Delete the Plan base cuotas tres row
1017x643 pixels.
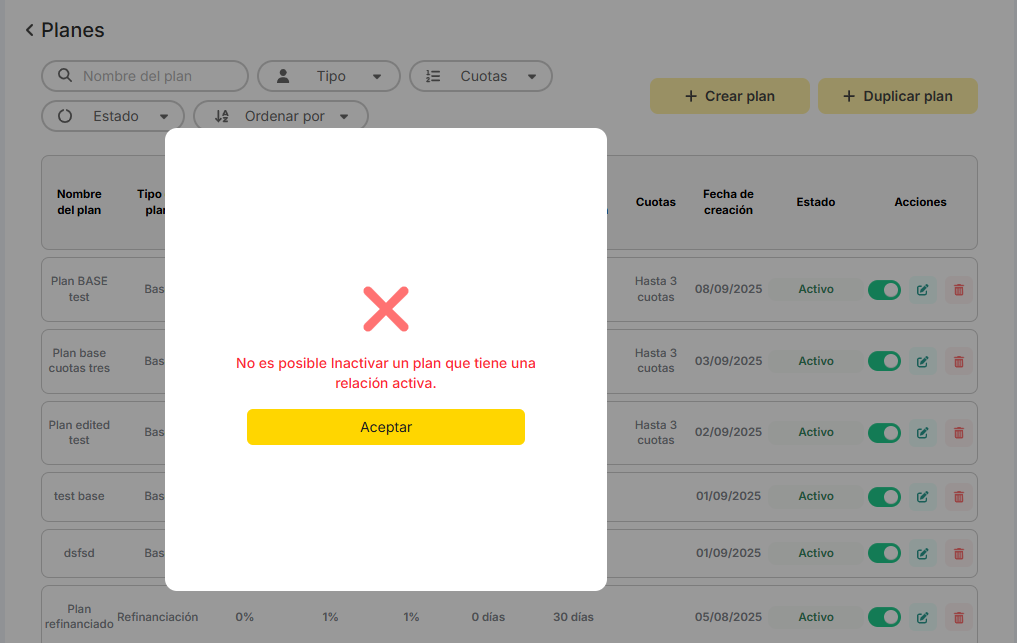coord(958,361)
